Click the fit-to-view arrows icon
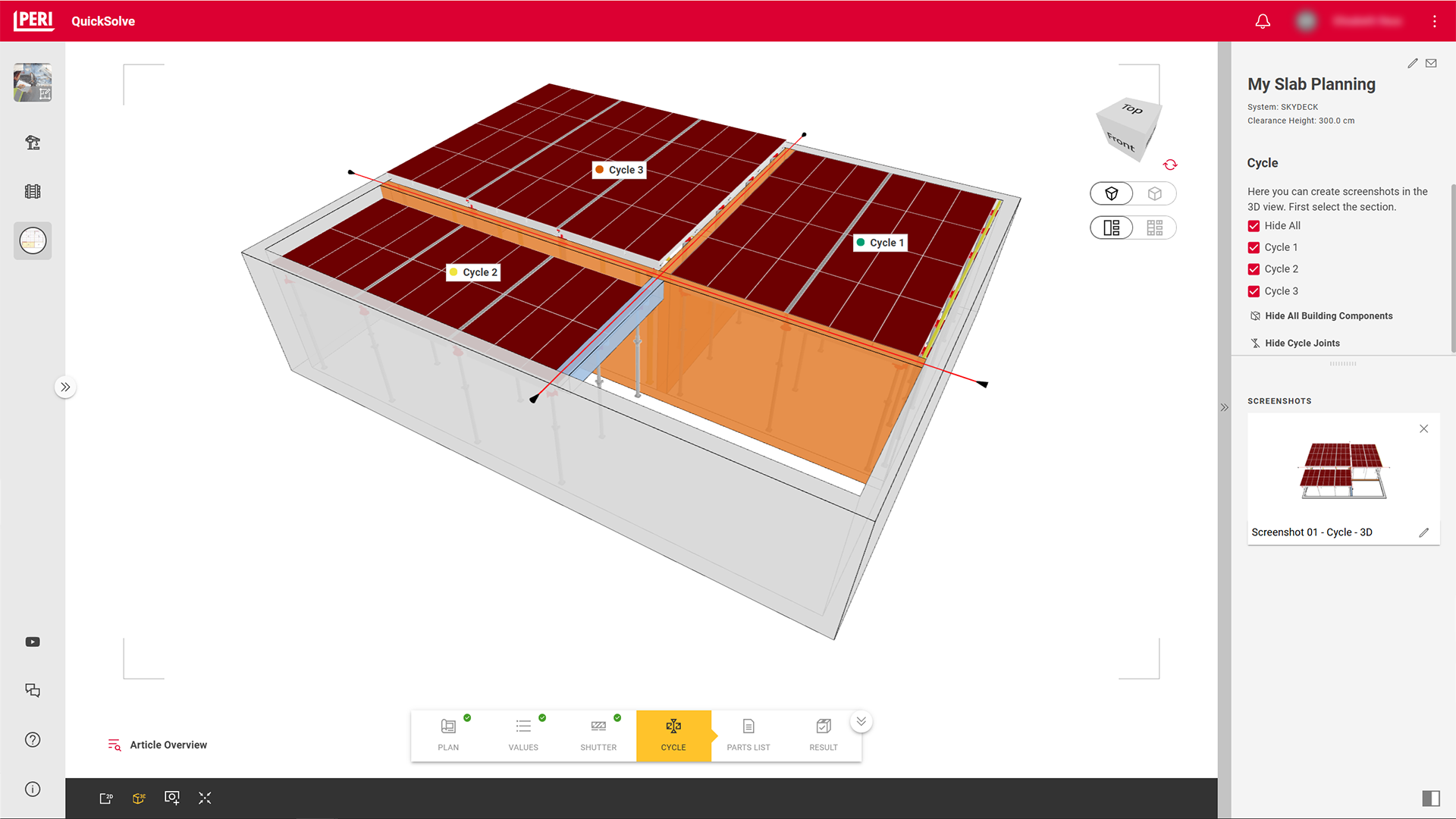1456x819 pixels. (205, 798)
